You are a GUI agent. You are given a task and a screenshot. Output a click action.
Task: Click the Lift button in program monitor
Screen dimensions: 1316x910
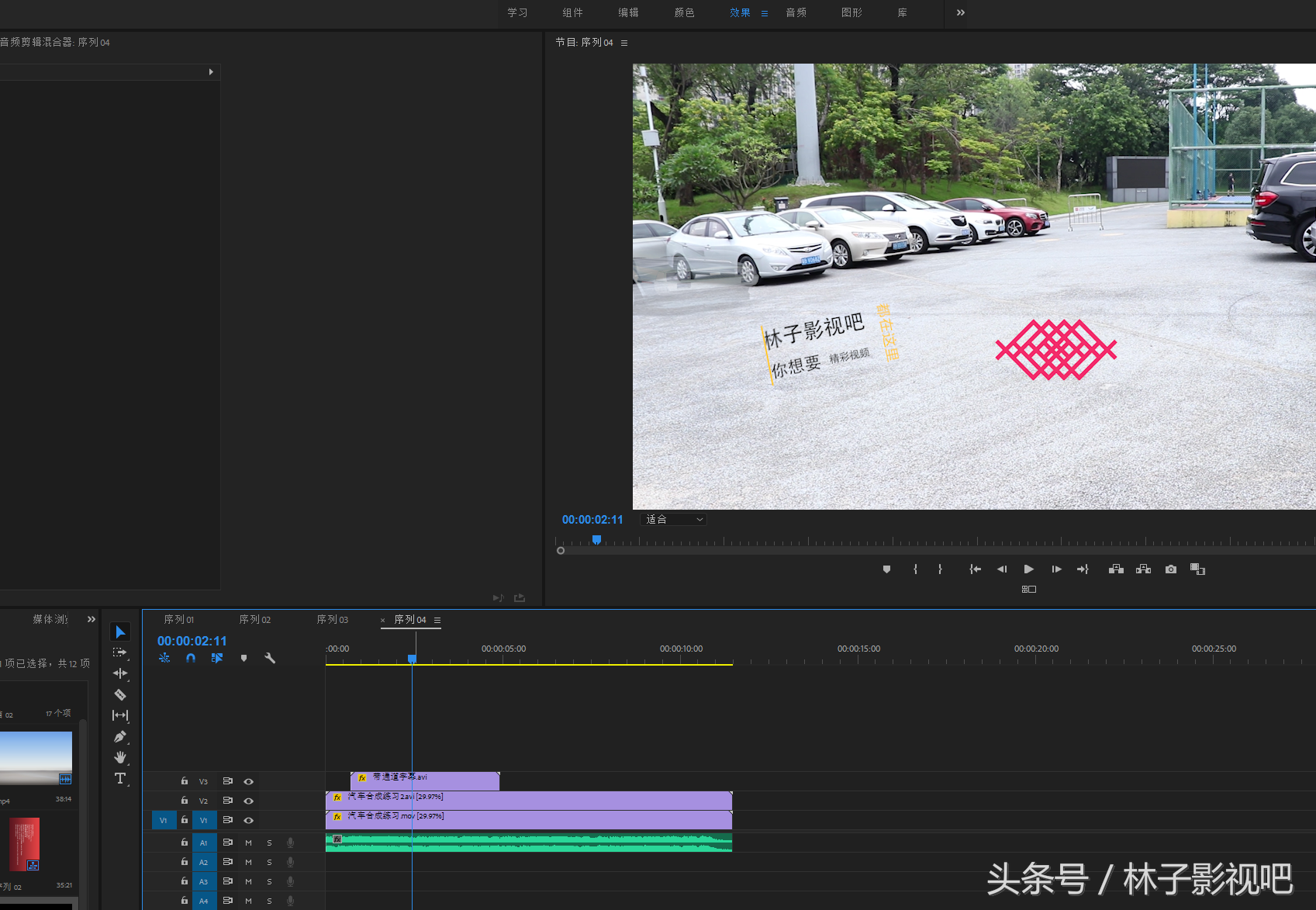click(1116, 569)
